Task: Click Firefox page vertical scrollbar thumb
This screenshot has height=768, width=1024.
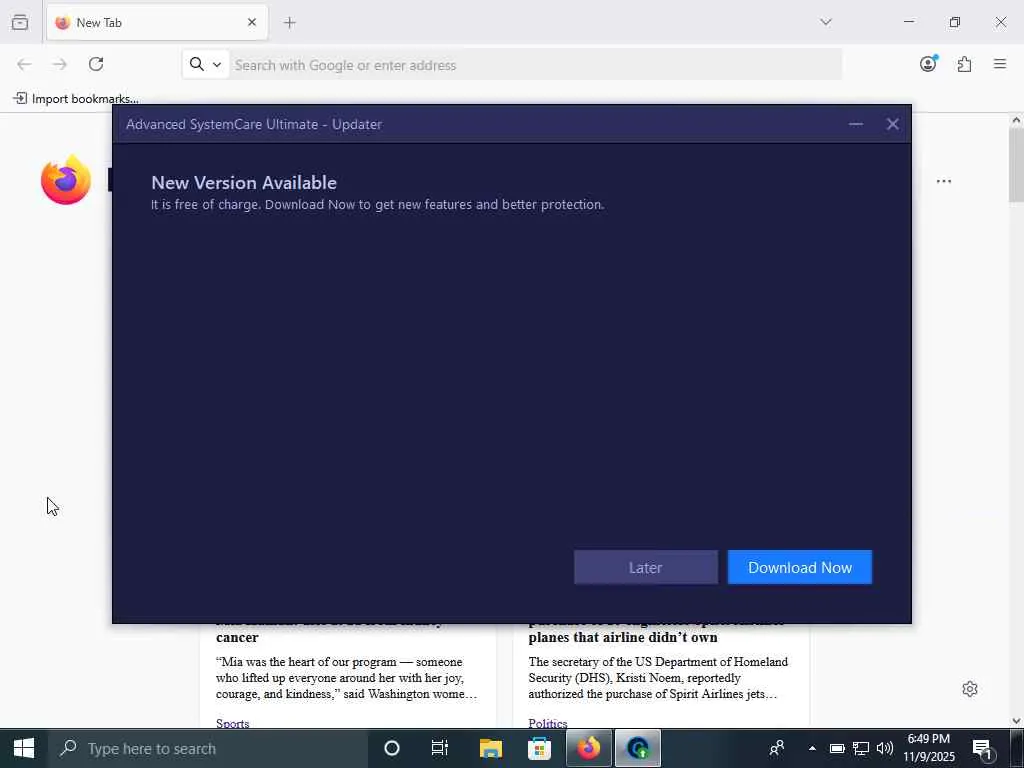Action: point(1016,165)
